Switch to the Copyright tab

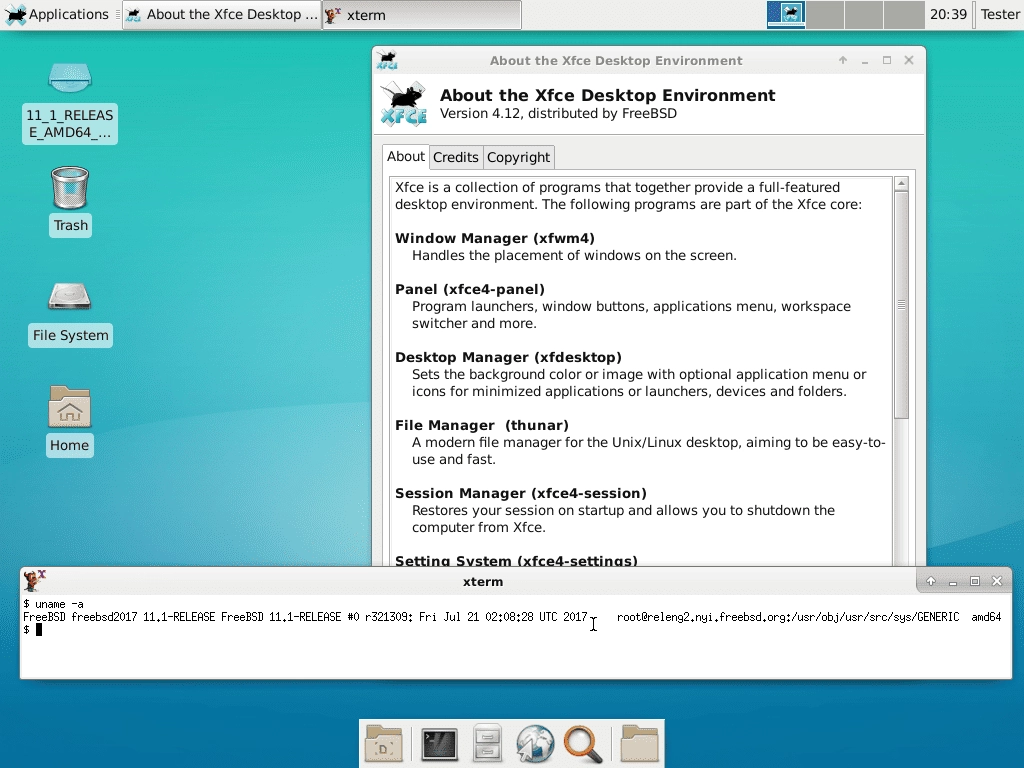click(519, 157)
